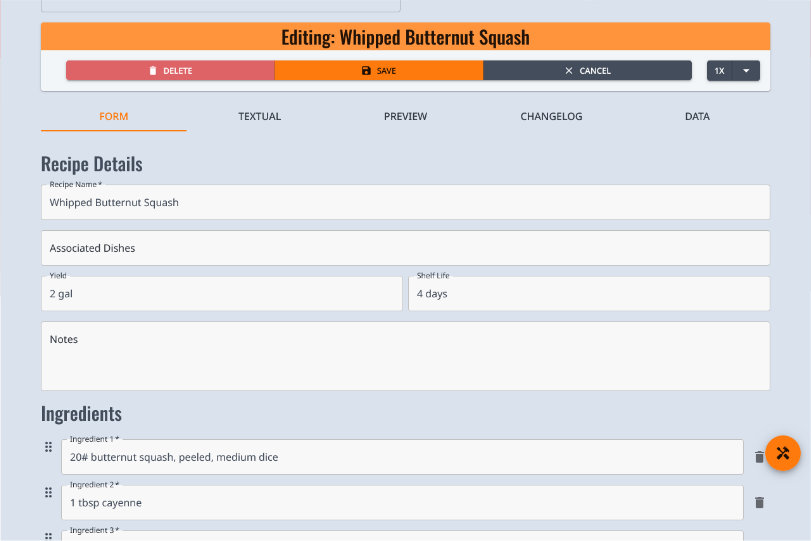Click the Recipe Name field
The height and width of the screenshot is (541, 811).
tap(405, 203)
